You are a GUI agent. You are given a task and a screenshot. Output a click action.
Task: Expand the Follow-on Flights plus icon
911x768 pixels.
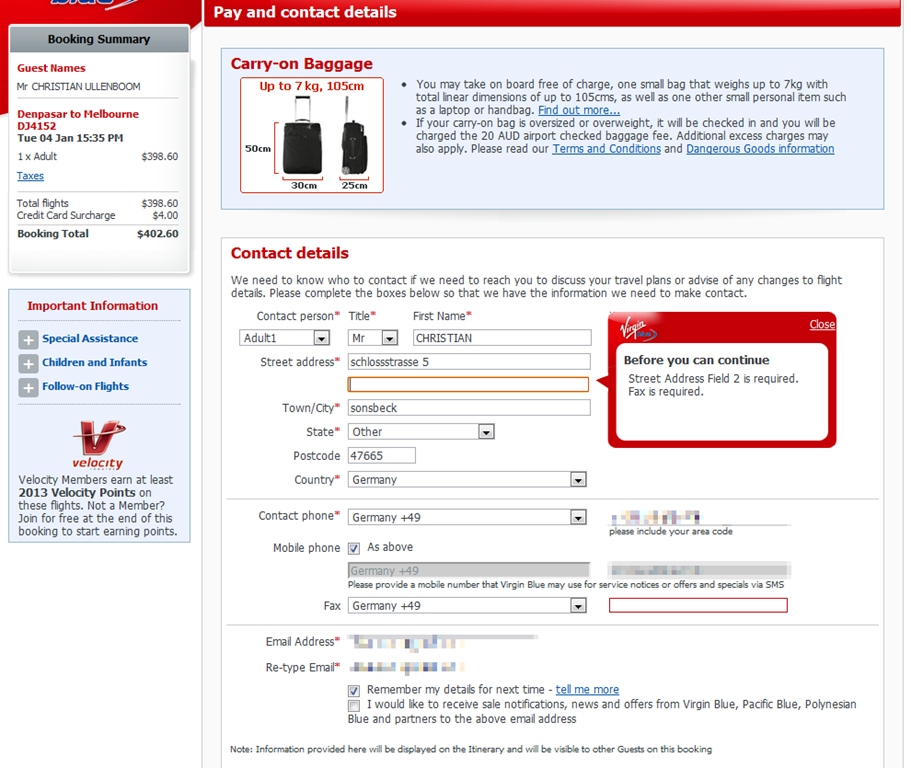pos(28,387)
